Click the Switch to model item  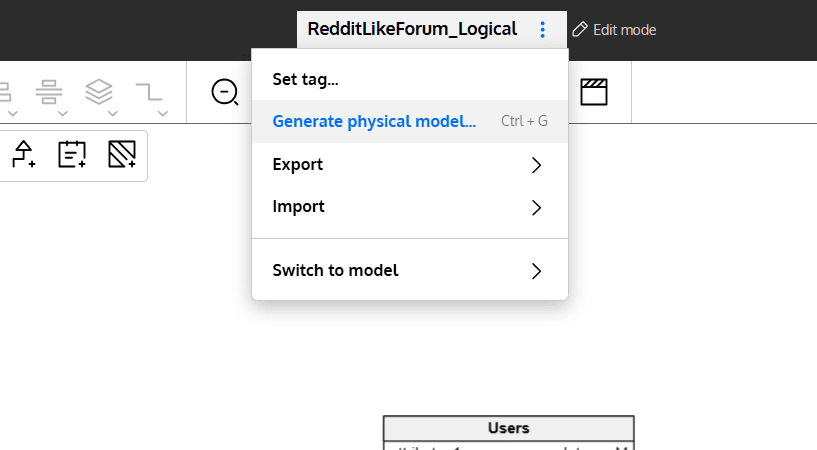tap(335, 271)
